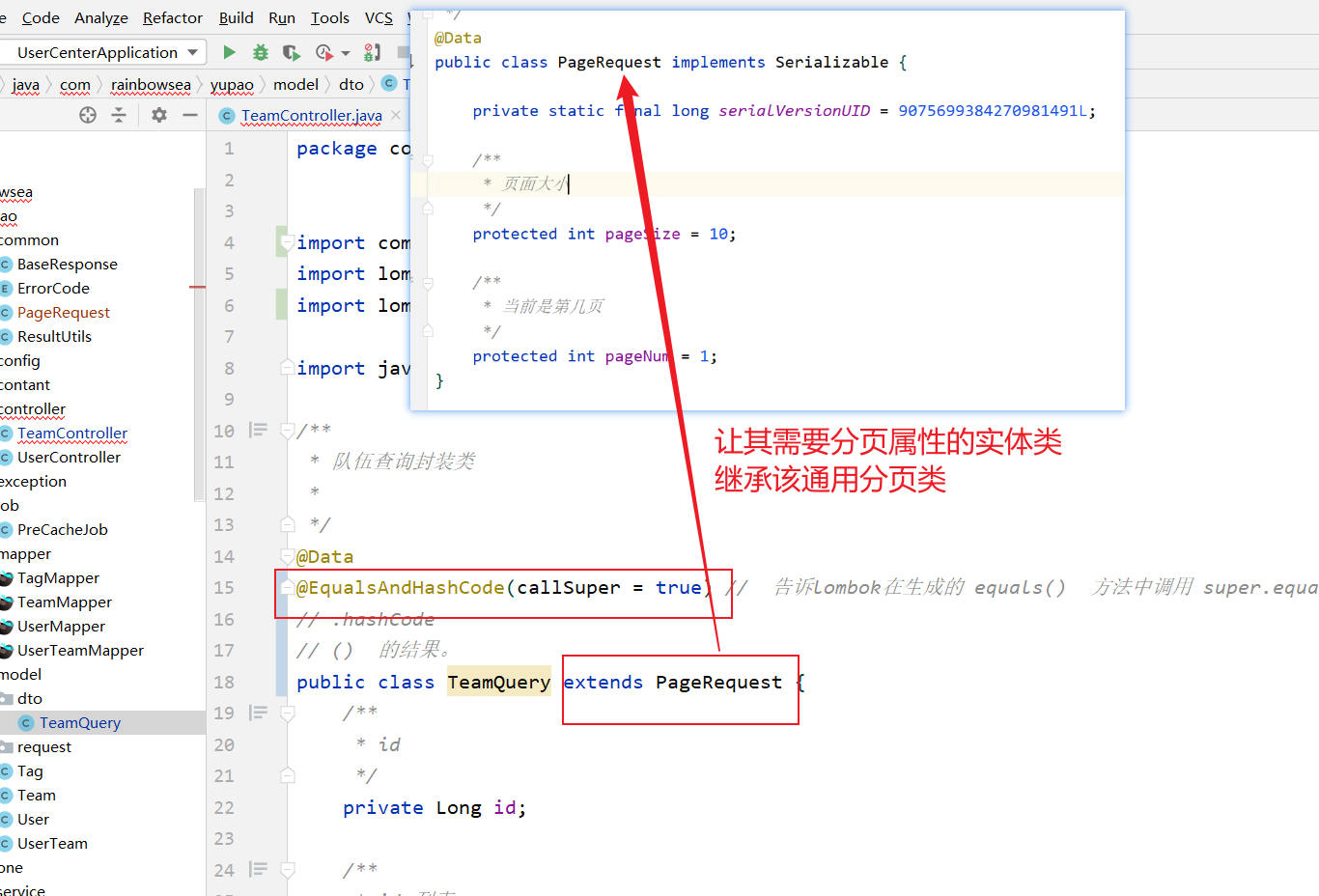Click the locate opened file crosshair icon
1319x896 pixels.
click(88, 115)
